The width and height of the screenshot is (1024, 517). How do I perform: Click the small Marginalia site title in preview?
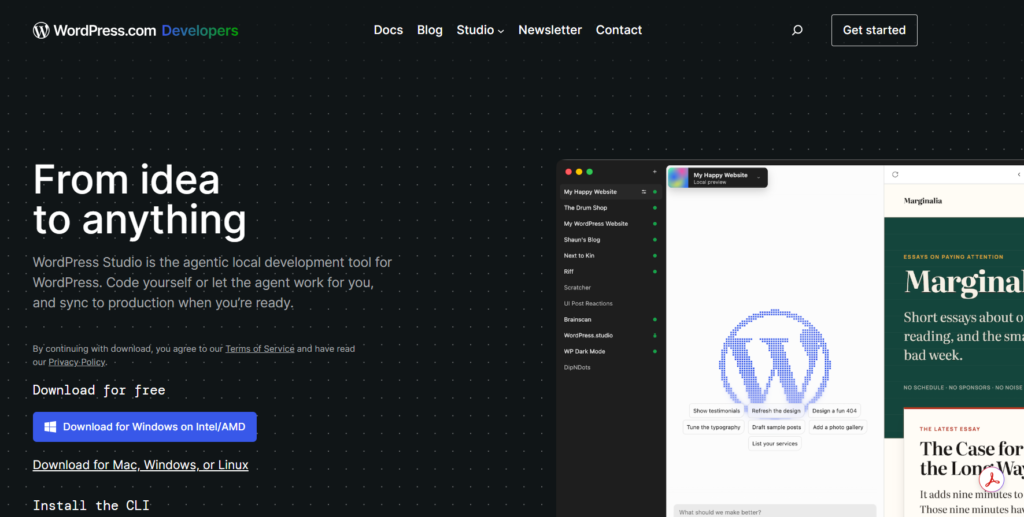[923, 201]
